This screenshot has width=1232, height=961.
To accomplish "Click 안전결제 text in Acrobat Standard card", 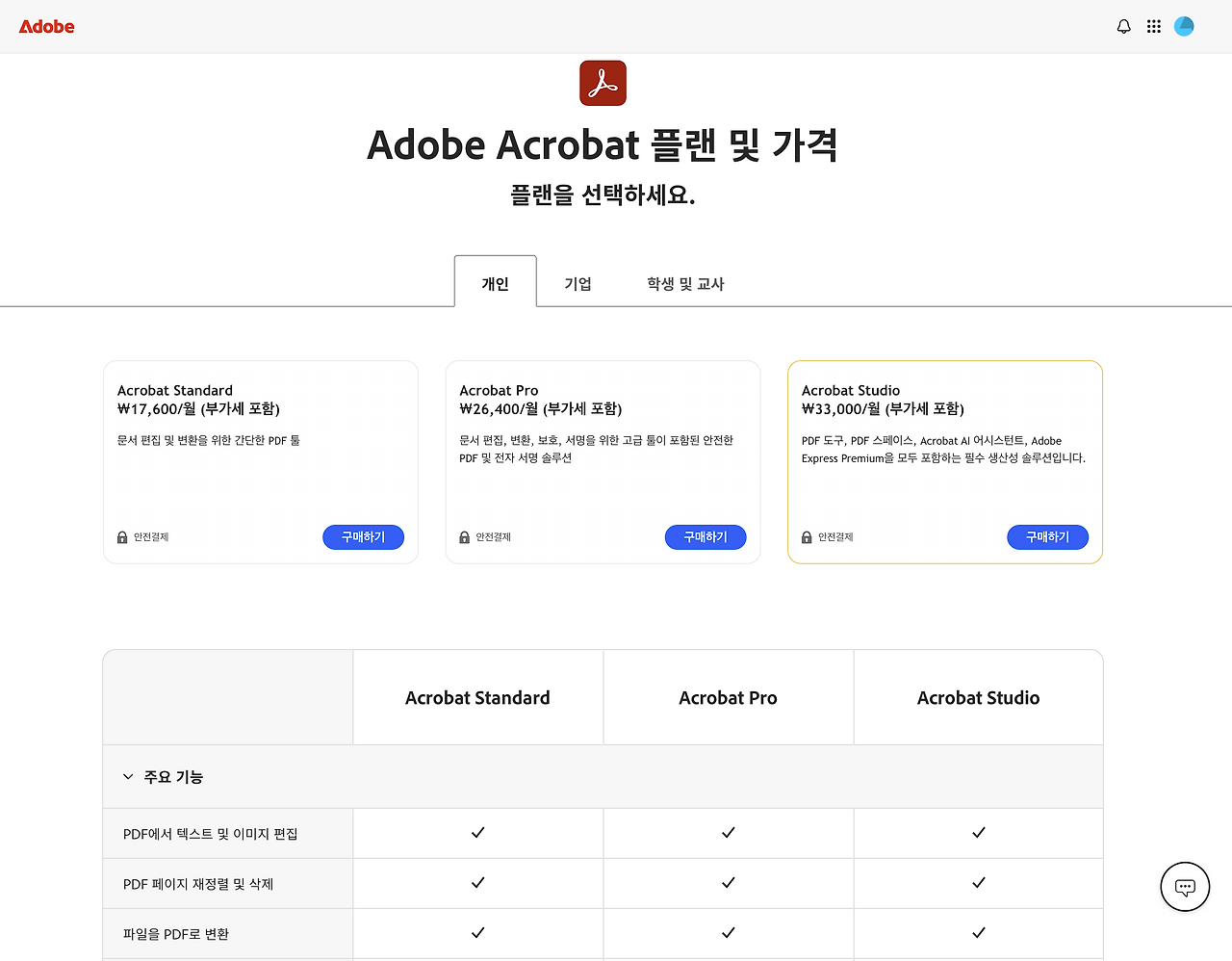I will (151, 537).
